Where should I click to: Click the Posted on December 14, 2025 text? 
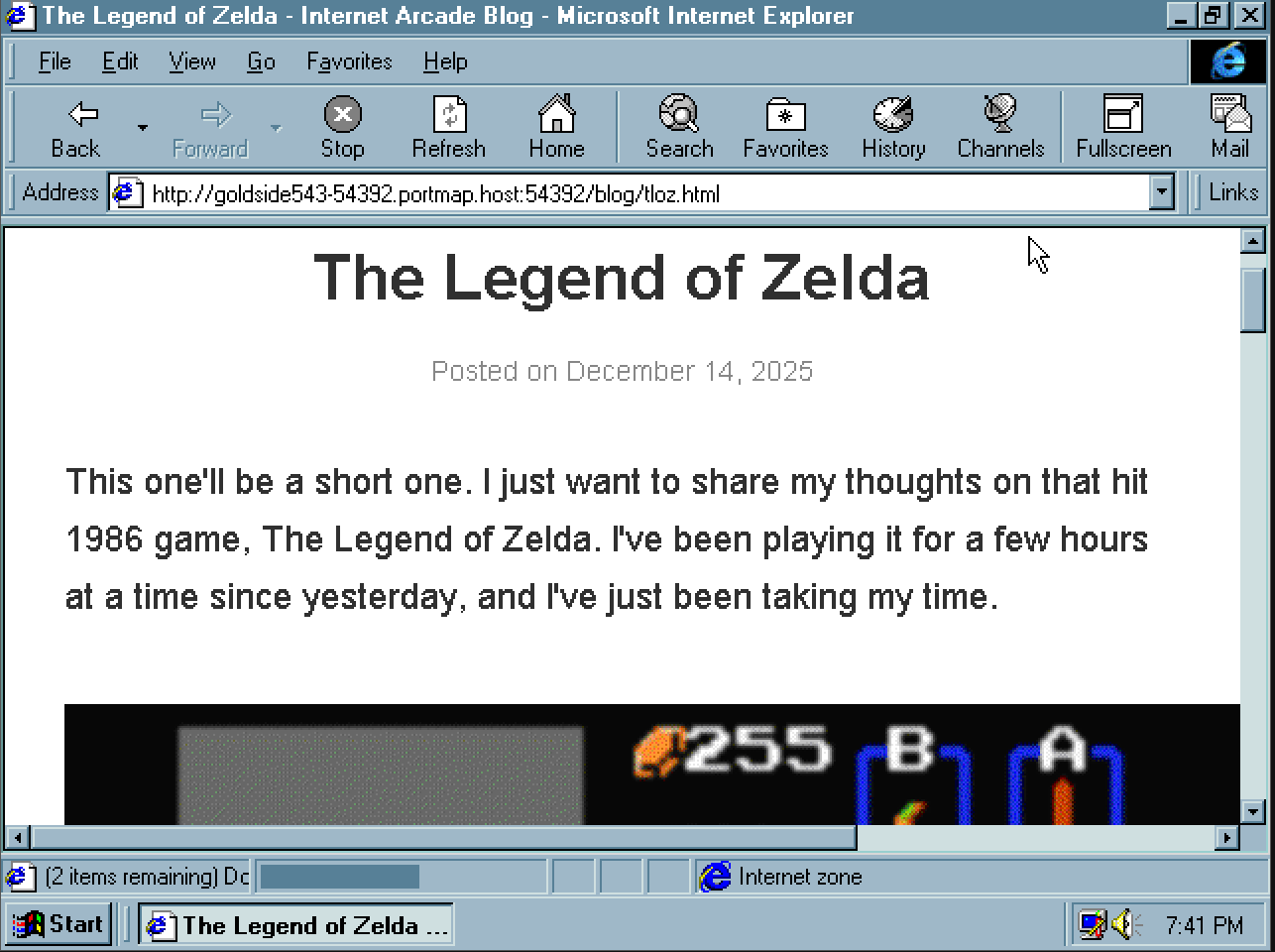[622, 371]
